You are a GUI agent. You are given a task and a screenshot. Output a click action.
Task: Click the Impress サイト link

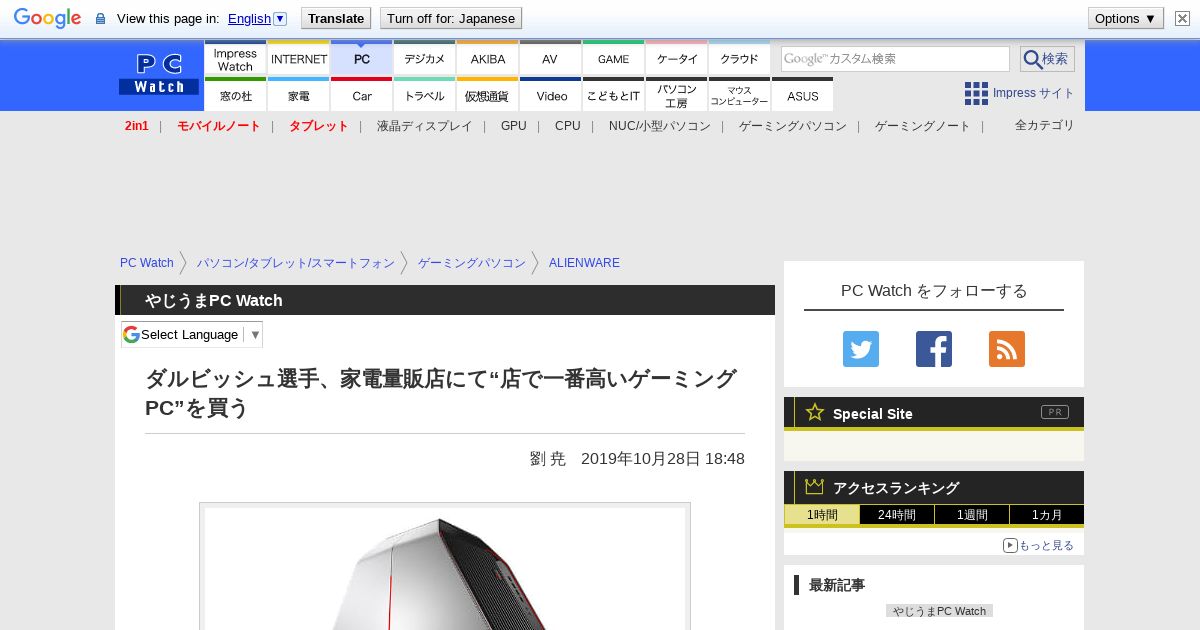1034,93
